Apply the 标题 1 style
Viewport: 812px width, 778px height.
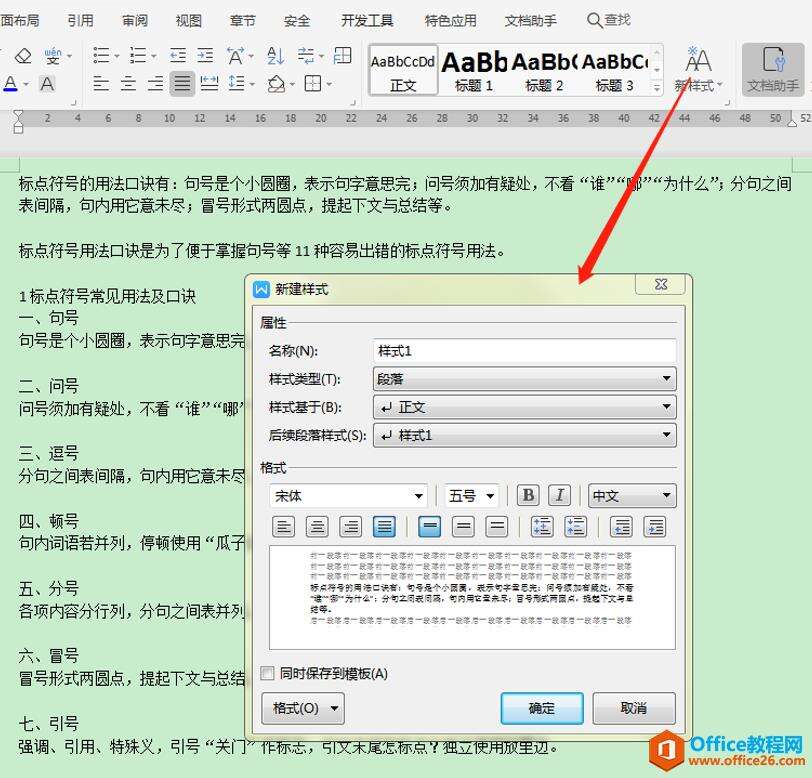[473, 71]
